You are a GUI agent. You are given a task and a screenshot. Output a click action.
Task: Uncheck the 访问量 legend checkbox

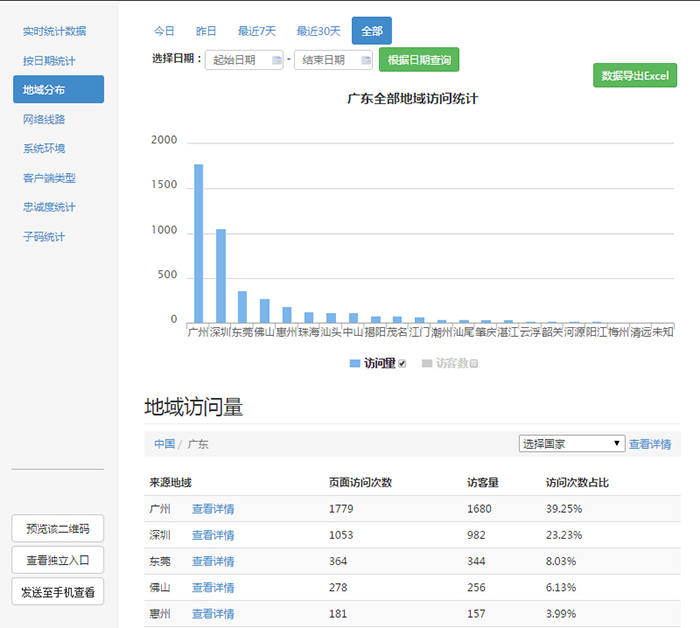[402, 364]
